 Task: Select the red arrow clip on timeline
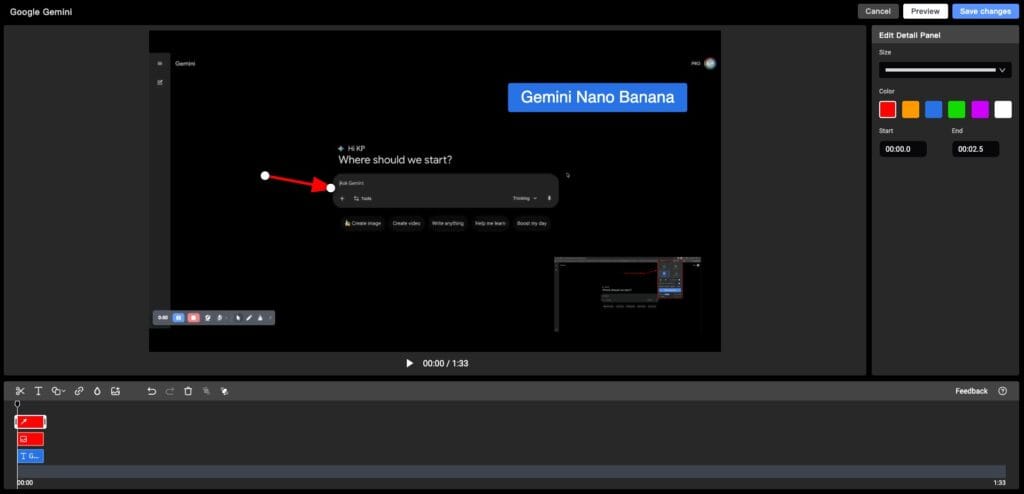30,422
